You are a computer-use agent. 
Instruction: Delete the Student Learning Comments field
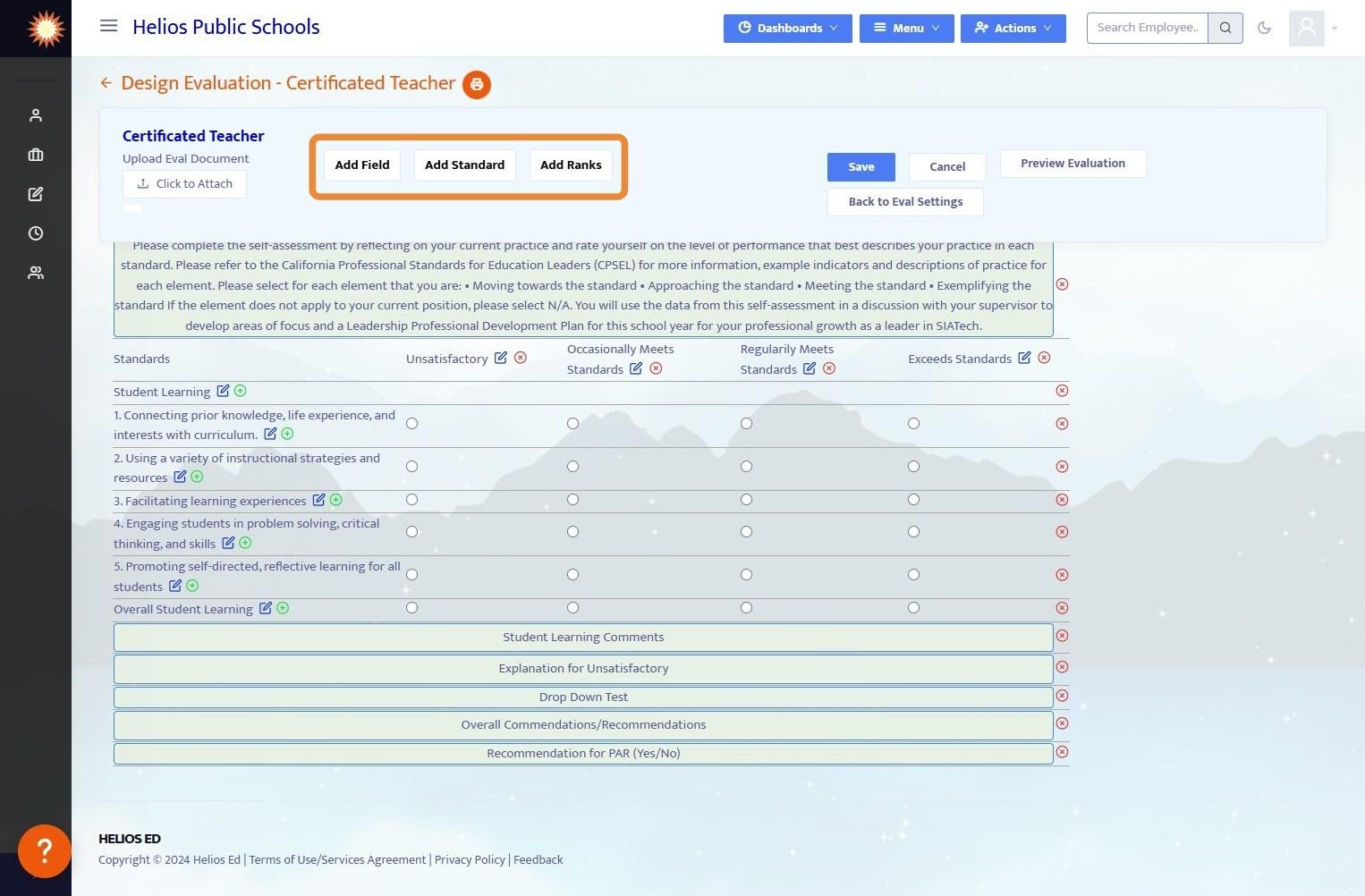[x=1062, y=636]
